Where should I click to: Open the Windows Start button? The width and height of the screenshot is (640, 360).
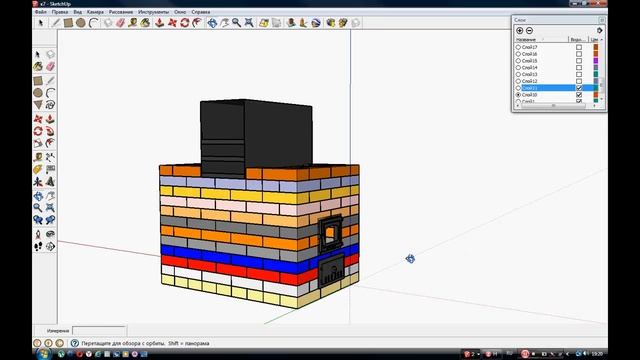pyautogui.click(x=43, y=354)
